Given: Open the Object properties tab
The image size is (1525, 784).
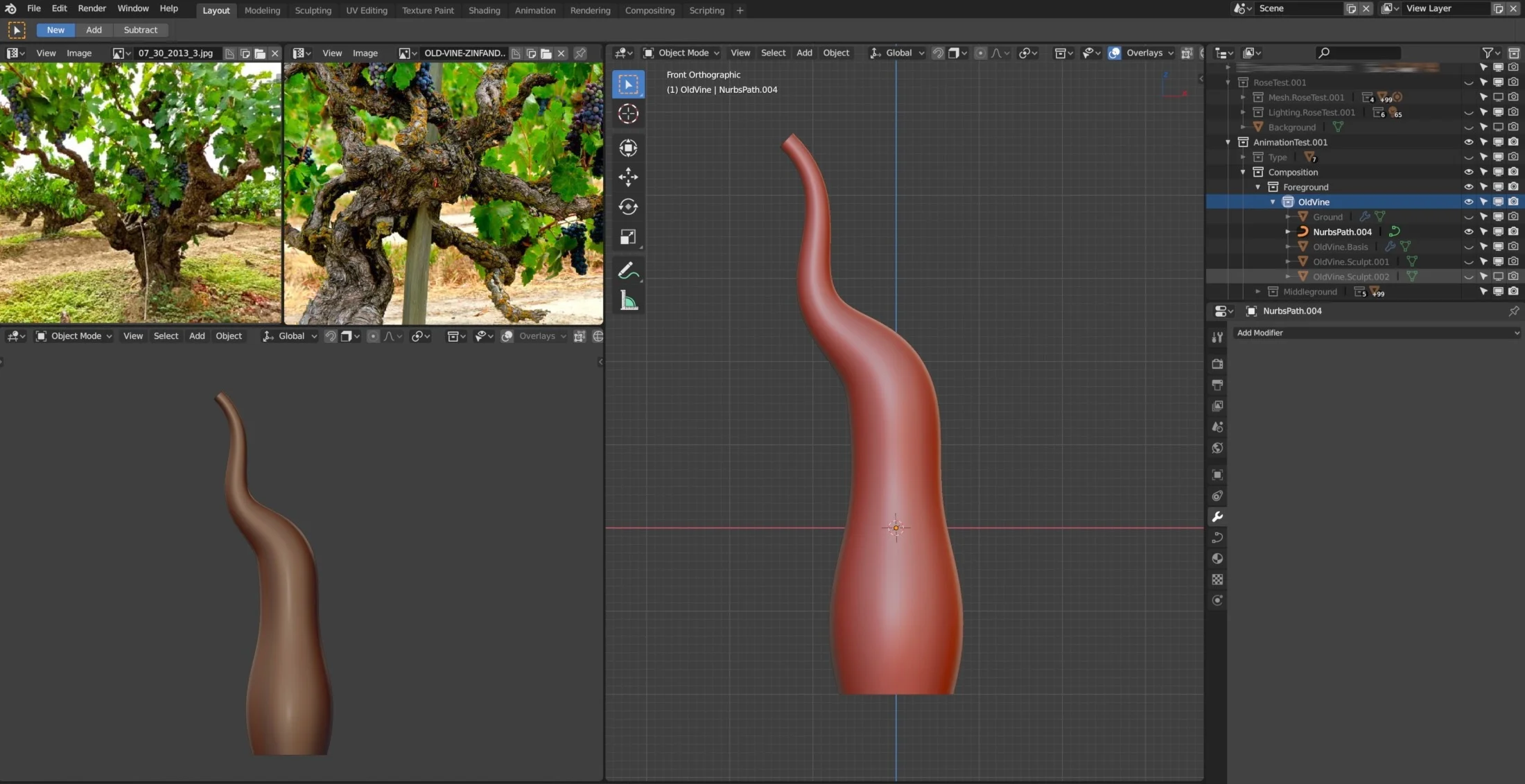Looking at the screenshot, I should [x=1217, y=475].
